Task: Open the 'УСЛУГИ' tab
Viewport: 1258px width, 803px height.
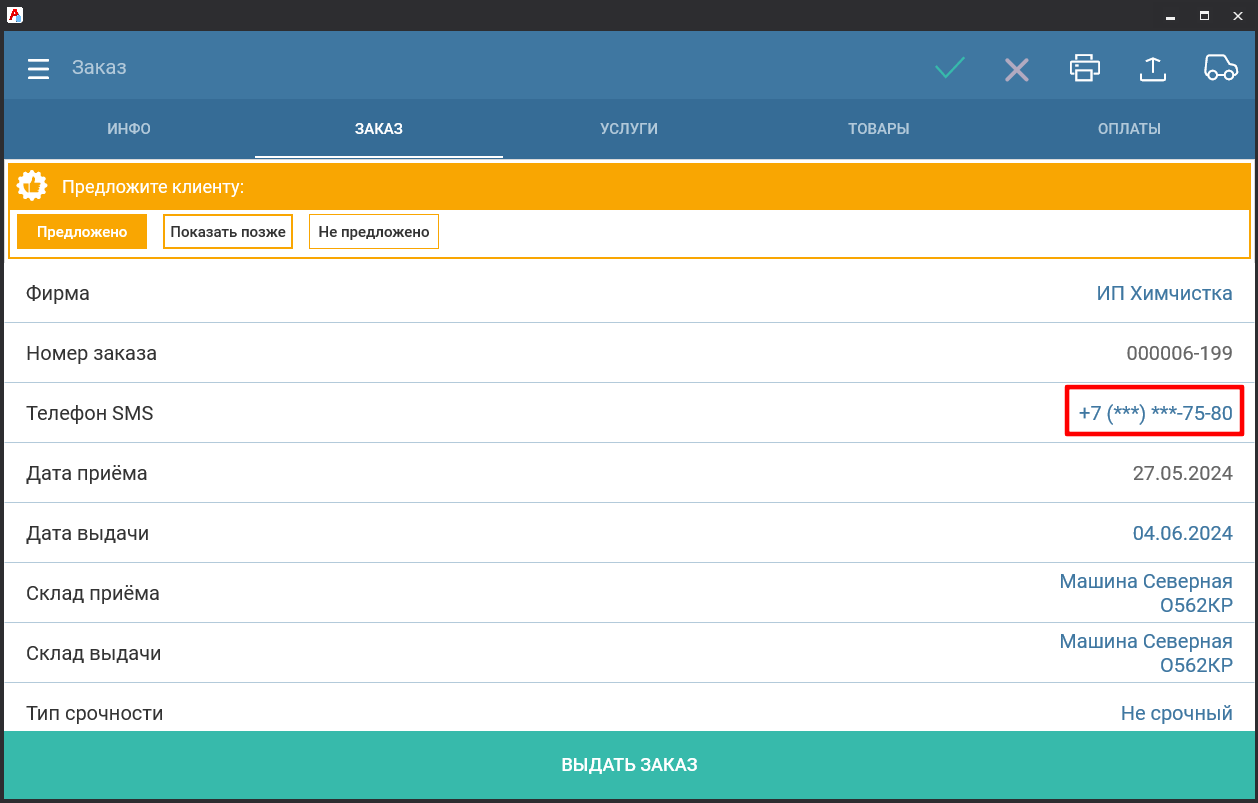Action: (629, 129)
